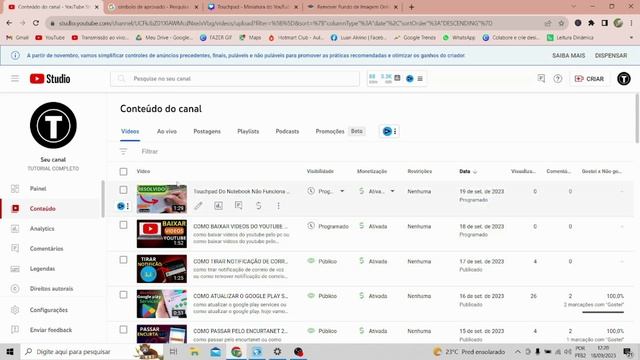This screenshot has width=640, height=360.
Task: Open the YouTube Studio hamburger menu
Action: coord(15,78)
